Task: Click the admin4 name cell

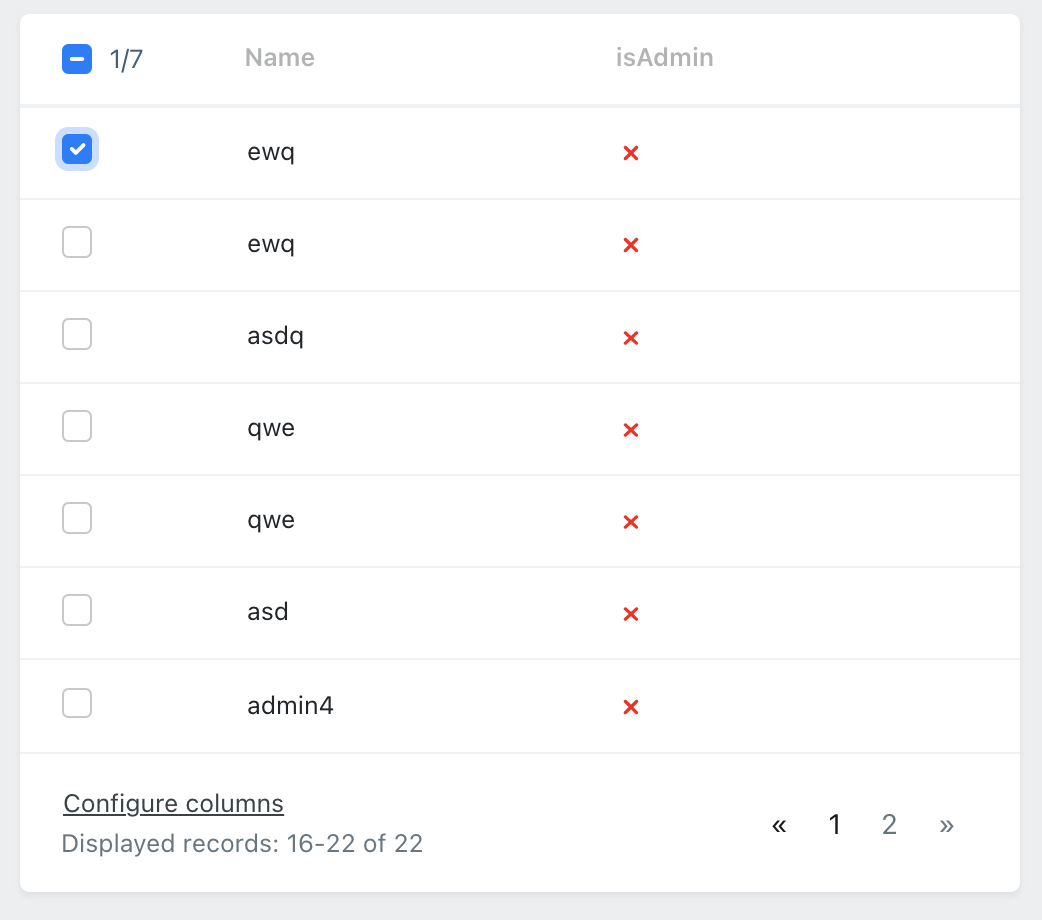Action: pyautogui.click(x=290, y=706)
